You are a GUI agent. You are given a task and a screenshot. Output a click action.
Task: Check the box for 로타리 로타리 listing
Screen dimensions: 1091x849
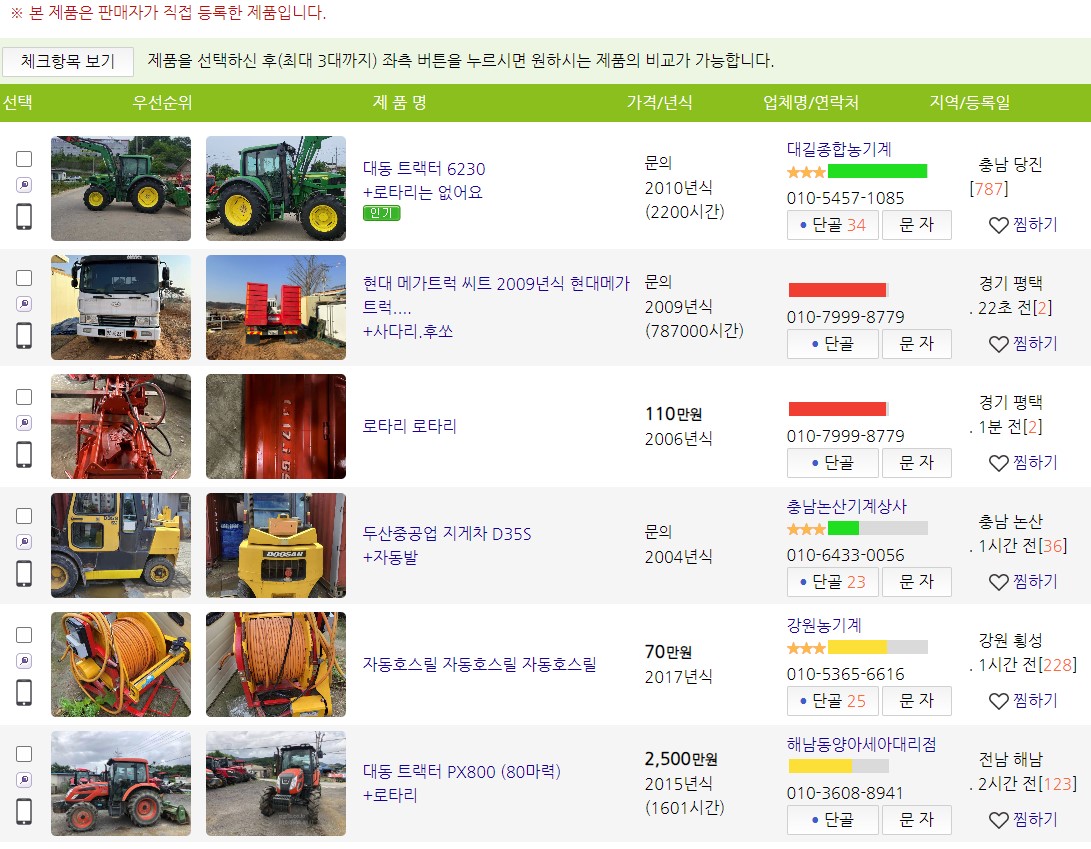tap(24, 397)
